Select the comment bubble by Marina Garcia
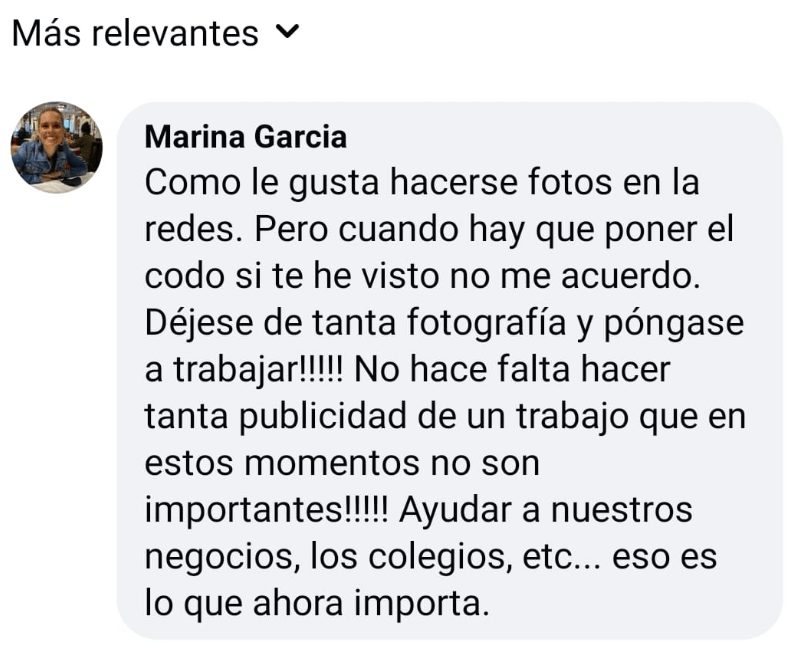The height and width of the screenshot is (646, 803). [x=450, y=370]
